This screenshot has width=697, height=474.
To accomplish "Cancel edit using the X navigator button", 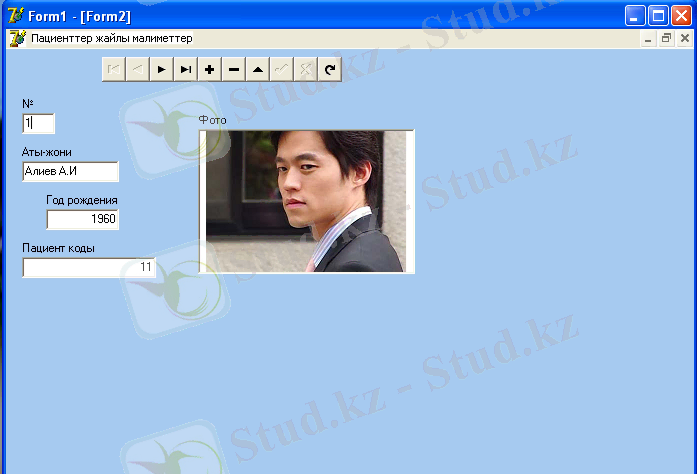I will [x=306, y=69].
